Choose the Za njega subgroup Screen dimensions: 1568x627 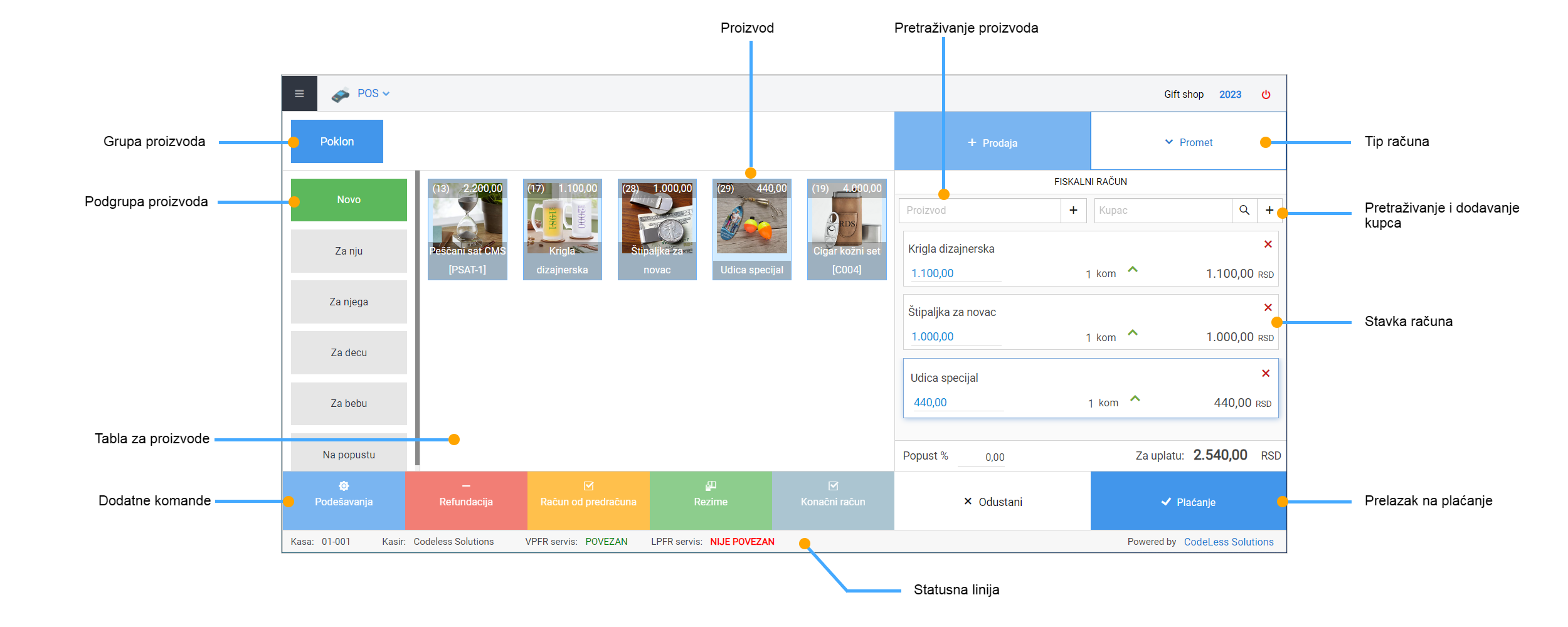coord(349,302)
